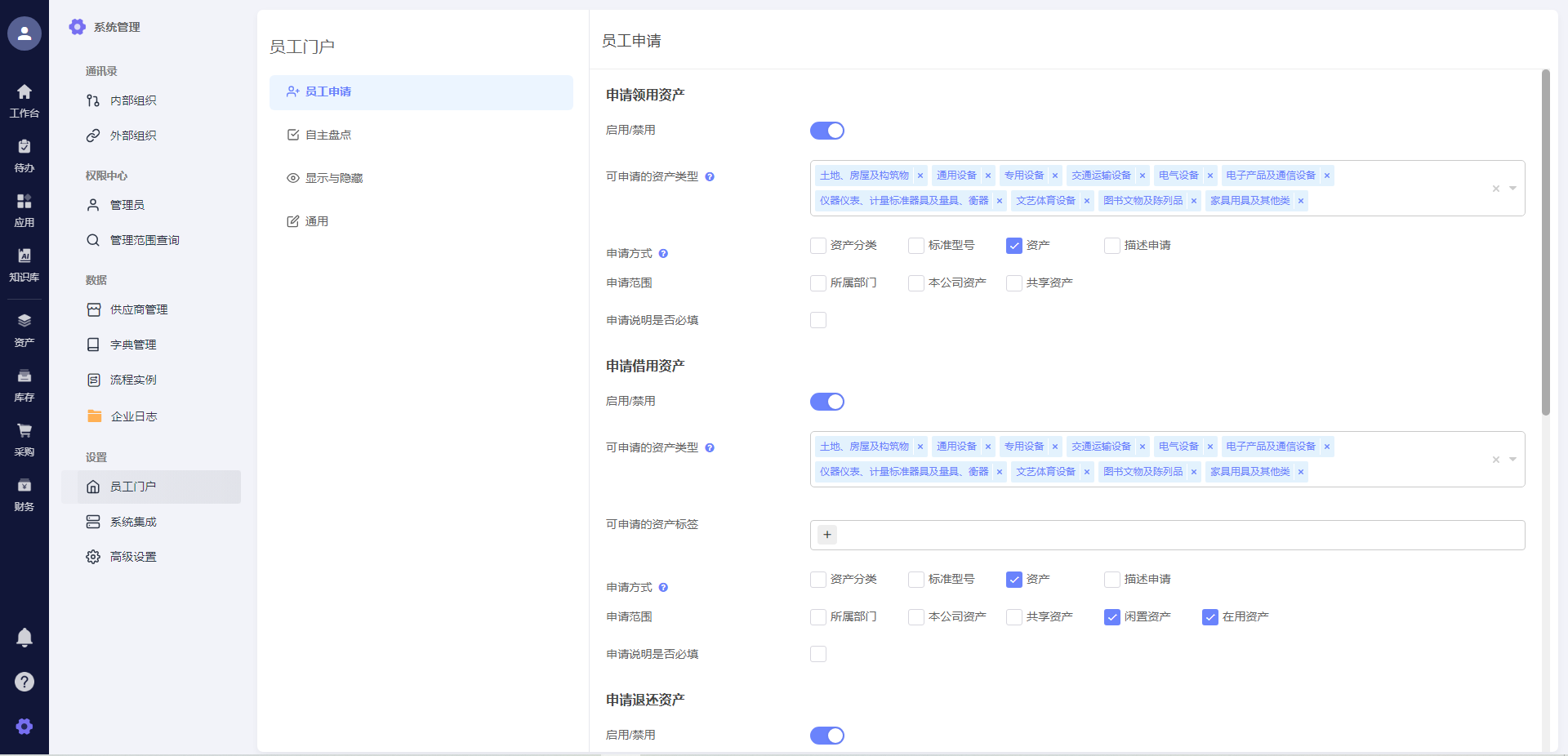Open the 显示与隐藏 settings tab

coord(333,178)
